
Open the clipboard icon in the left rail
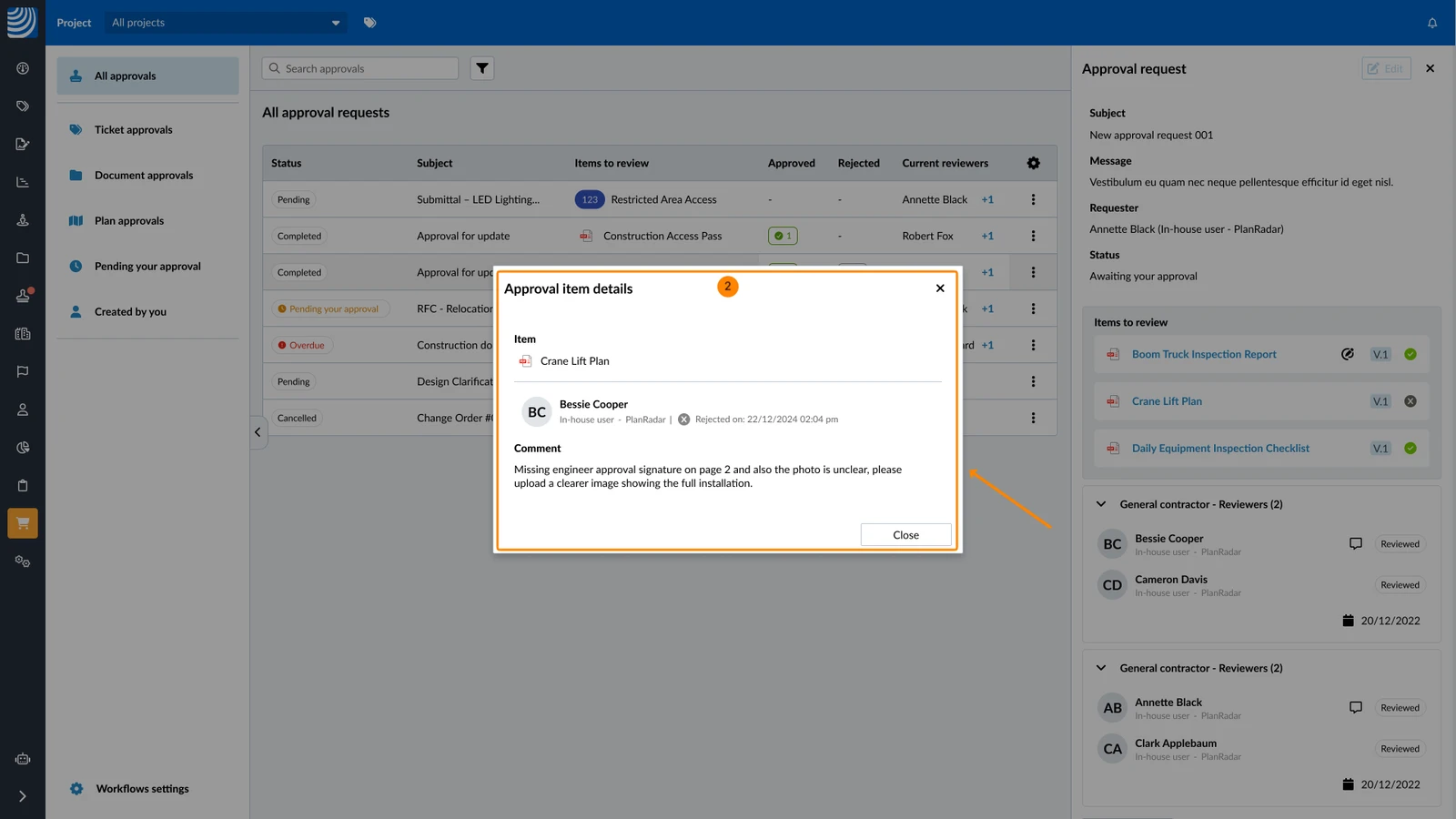click(x=23, y=485)
